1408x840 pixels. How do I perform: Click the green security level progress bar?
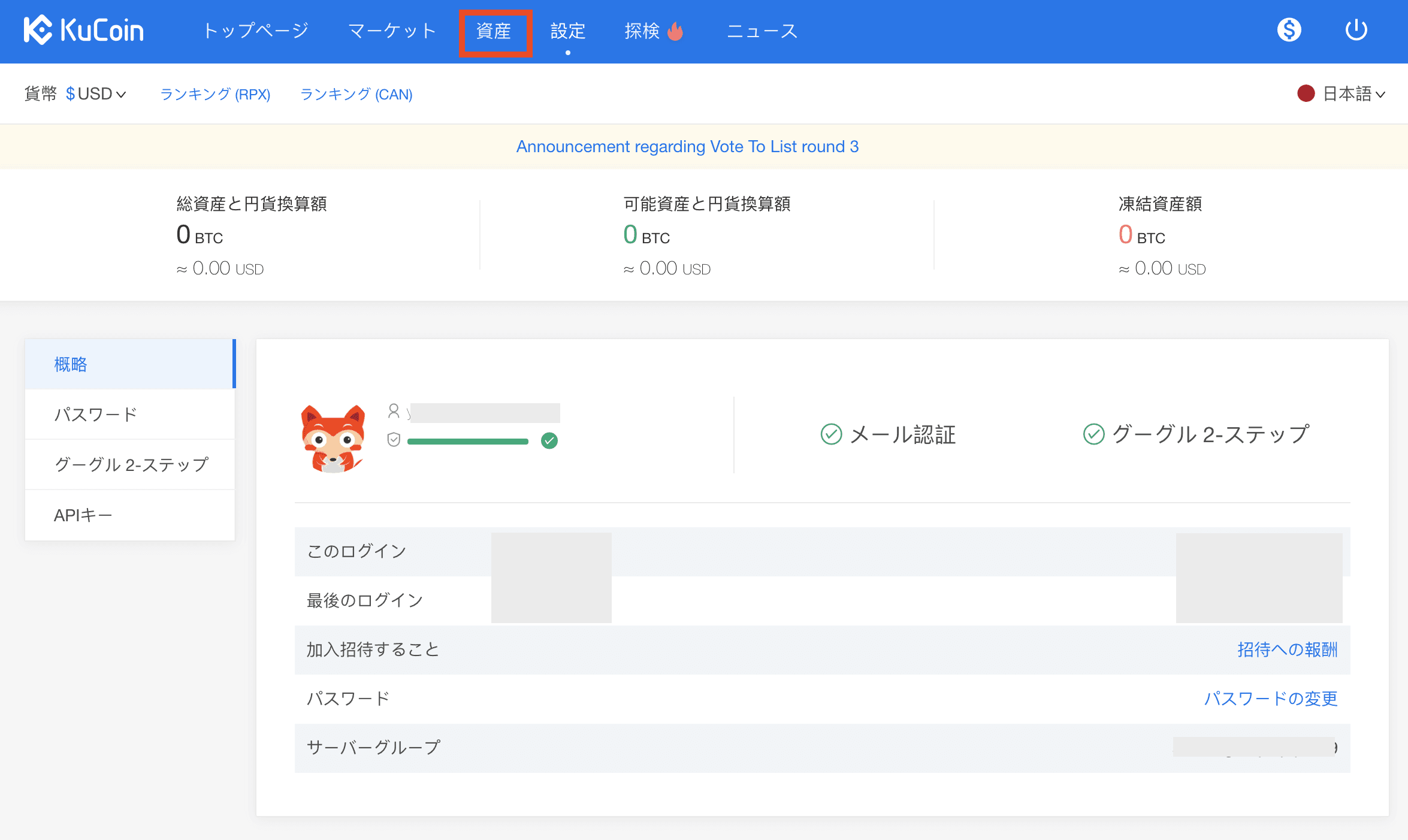(x=467, y=442)
